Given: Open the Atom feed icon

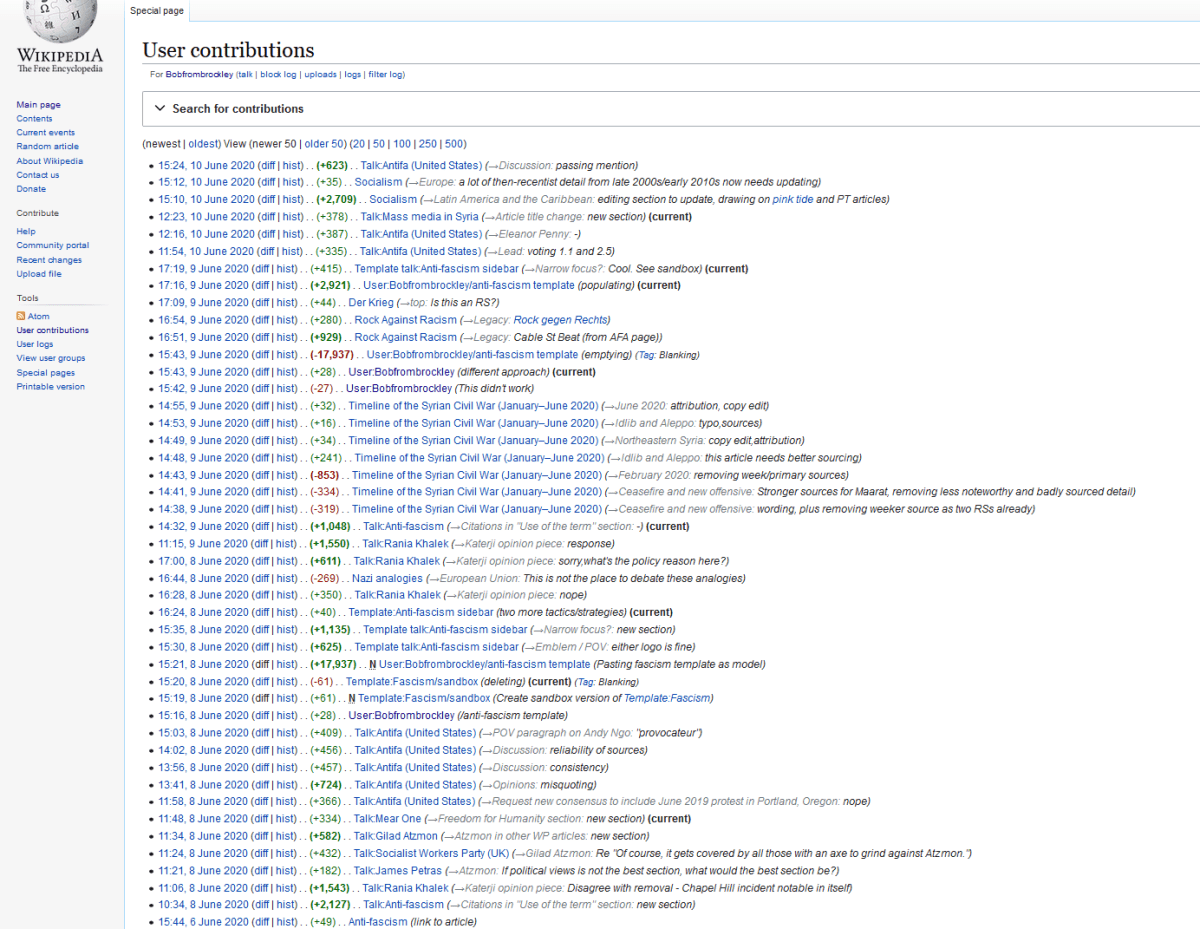Looking at the screenshot, I should (x=21, y=316).
